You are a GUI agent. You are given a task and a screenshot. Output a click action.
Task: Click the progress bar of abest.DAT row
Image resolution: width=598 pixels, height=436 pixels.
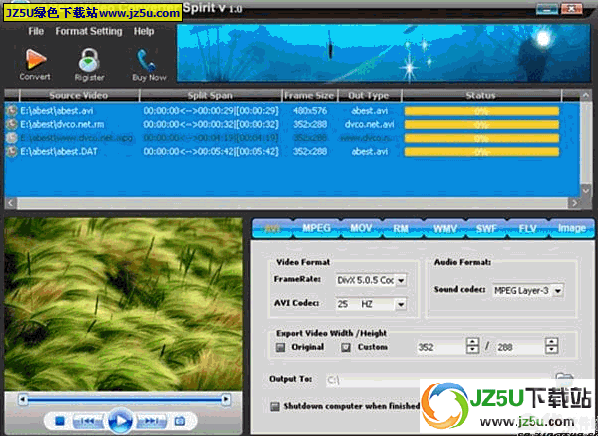click(x=482, y=152)
